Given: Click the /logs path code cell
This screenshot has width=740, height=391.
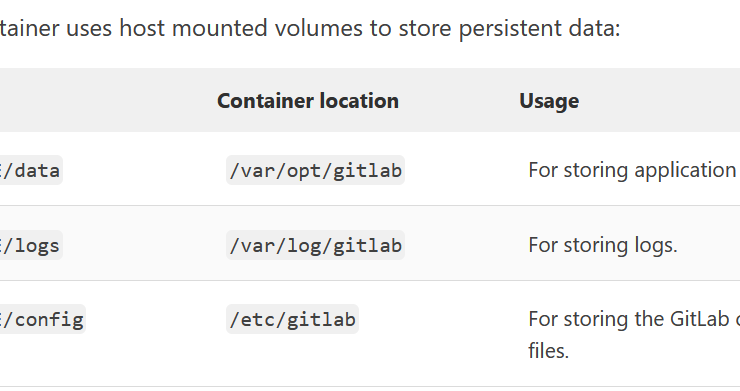Looking at the screenshot, I should (x=31, y=245).
